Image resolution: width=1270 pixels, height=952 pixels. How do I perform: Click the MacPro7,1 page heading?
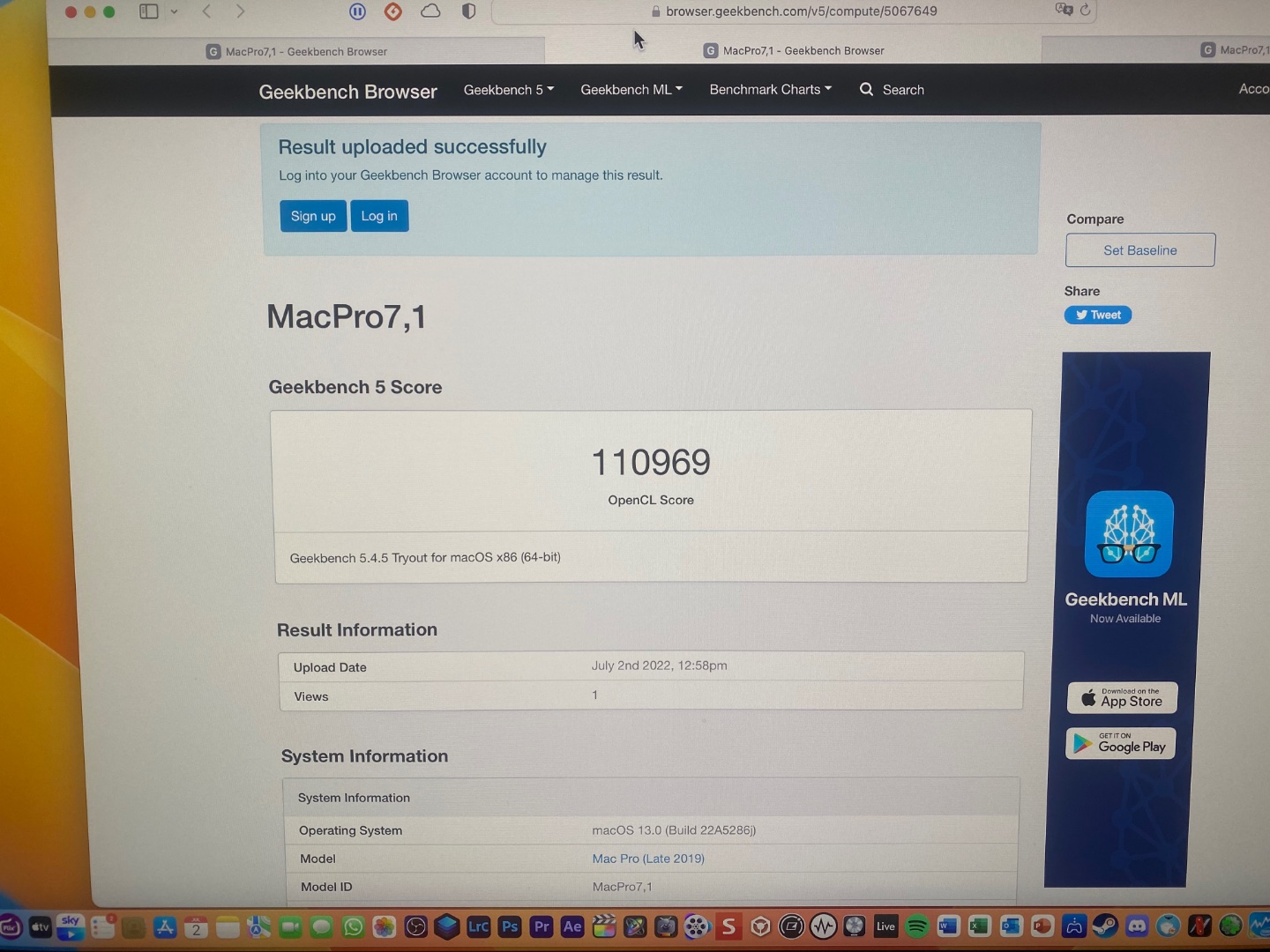coord(347,316)
